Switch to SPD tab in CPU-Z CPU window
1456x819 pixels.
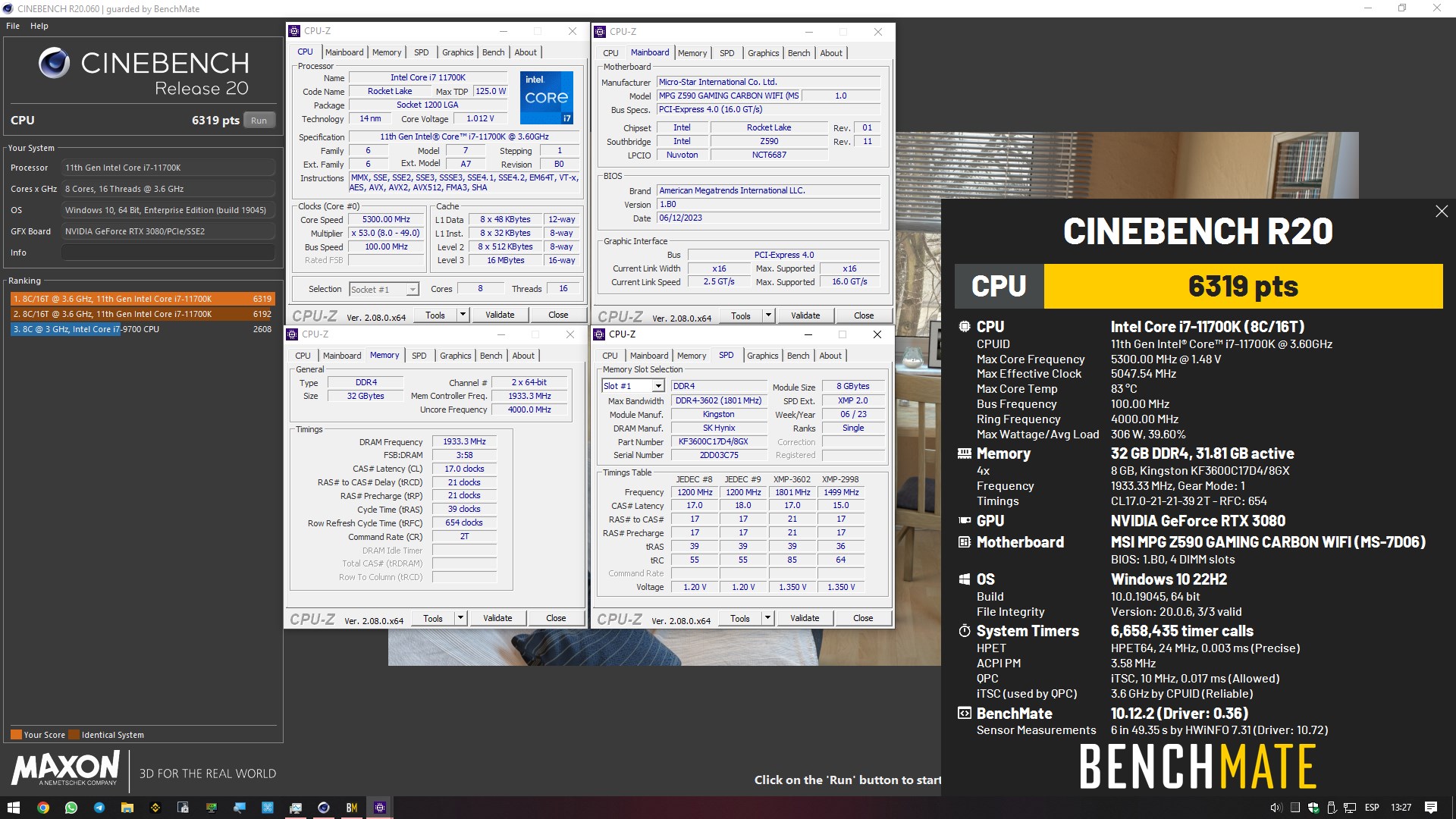pyautogui.click(x=421, y=52)
